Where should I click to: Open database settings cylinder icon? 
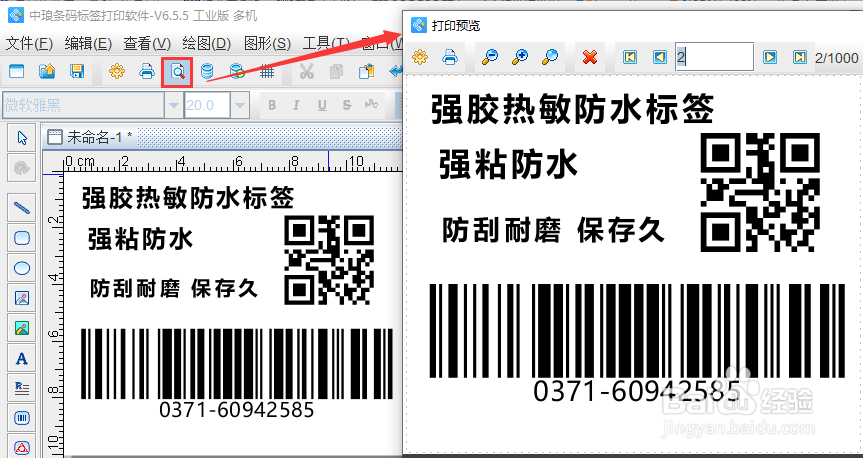point(207,71)
